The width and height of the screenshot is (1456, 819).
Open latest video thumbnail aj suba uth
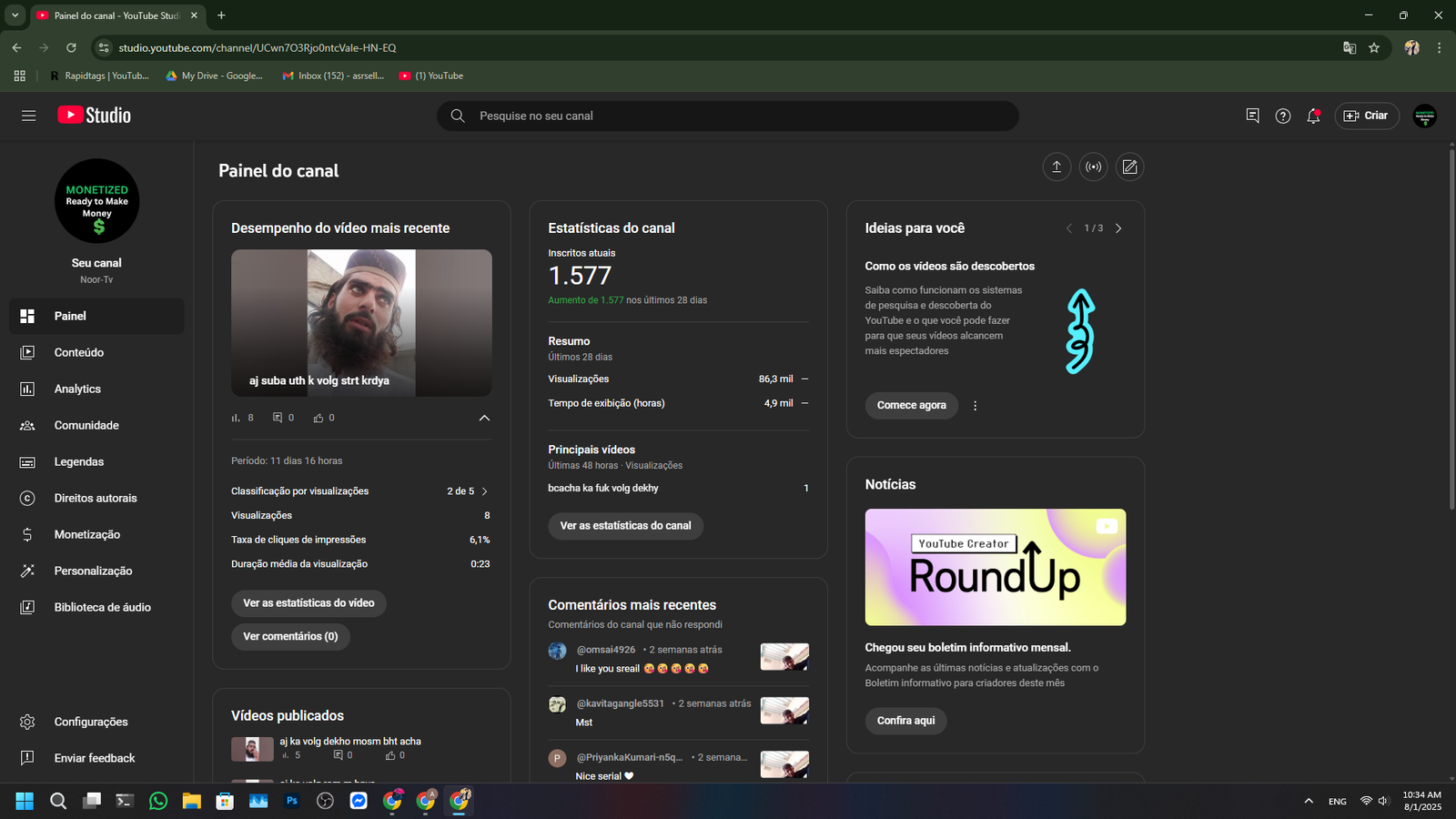pos(361,323)
